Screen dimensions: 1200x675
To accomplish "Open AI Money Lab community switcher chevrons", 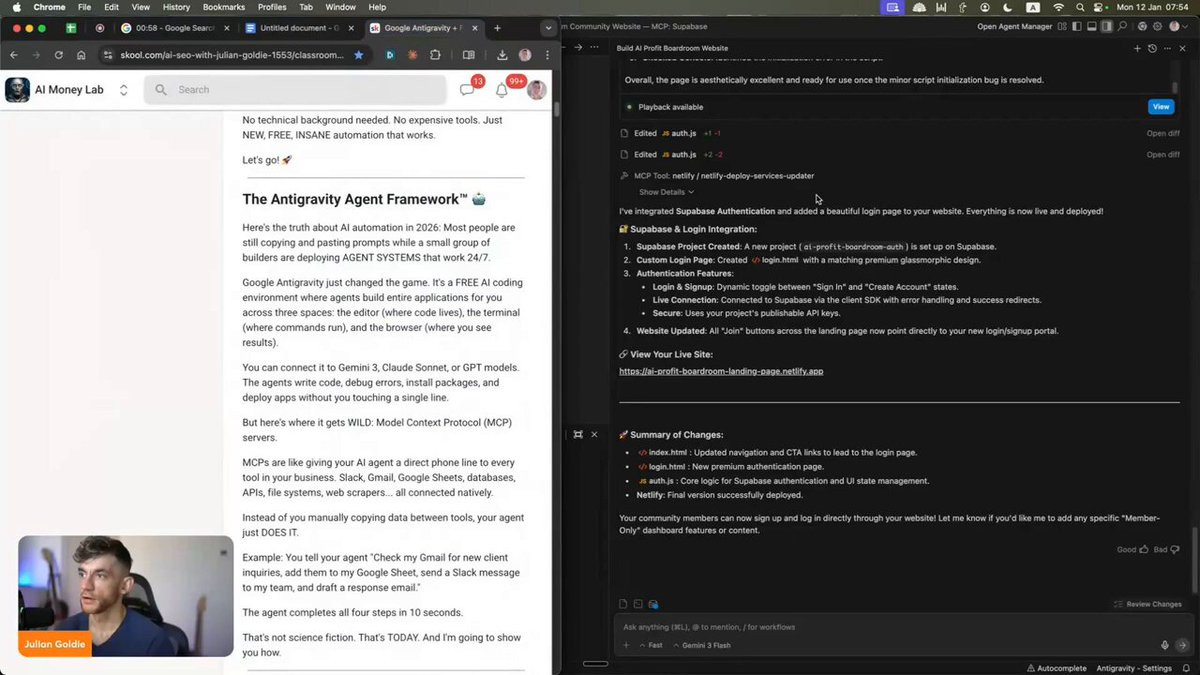I will pos(123,90).
